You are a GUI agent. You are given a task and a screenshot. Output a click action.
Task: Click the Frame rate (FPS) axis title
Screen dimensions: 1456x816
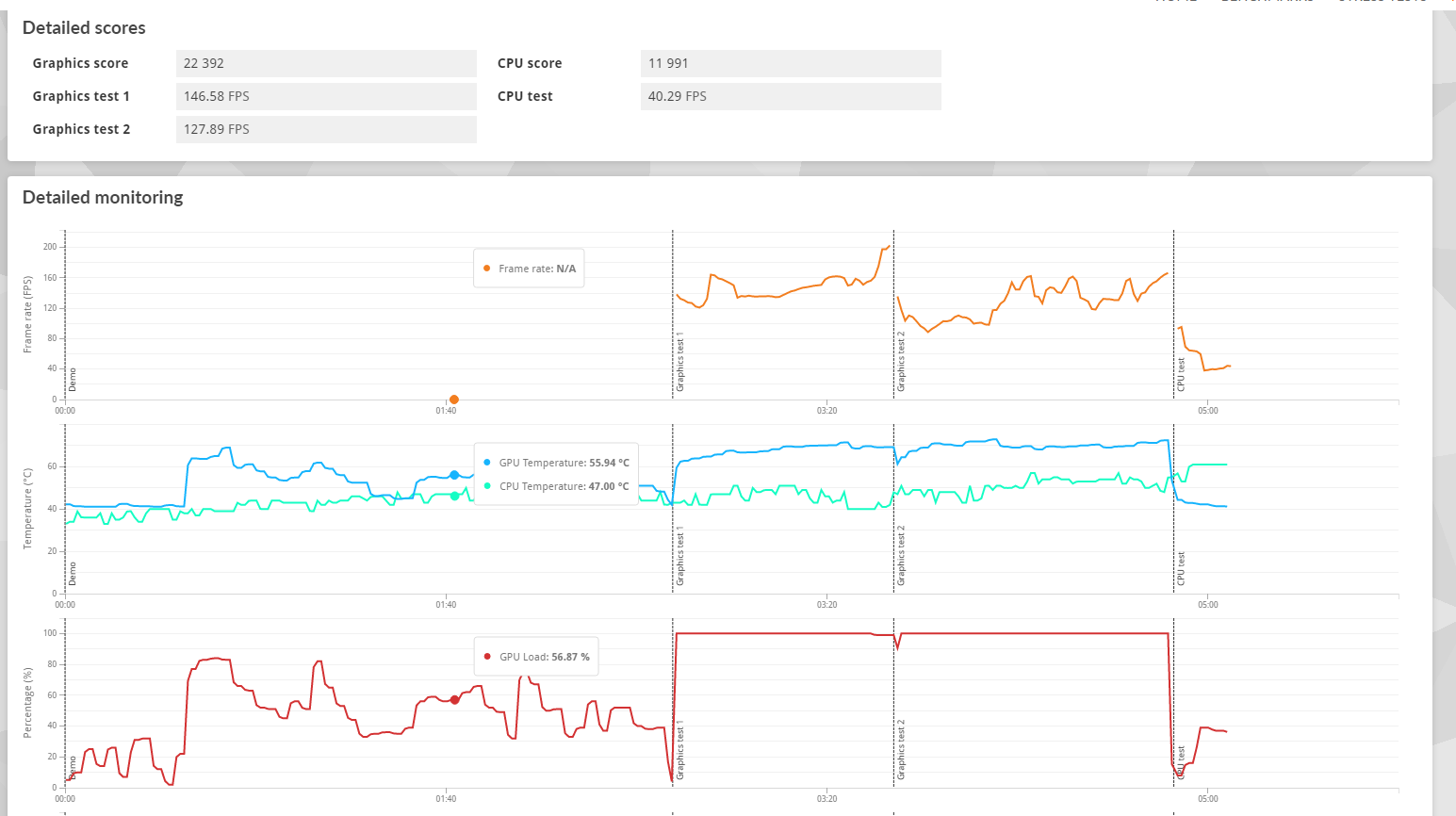[x=27, y=315]
